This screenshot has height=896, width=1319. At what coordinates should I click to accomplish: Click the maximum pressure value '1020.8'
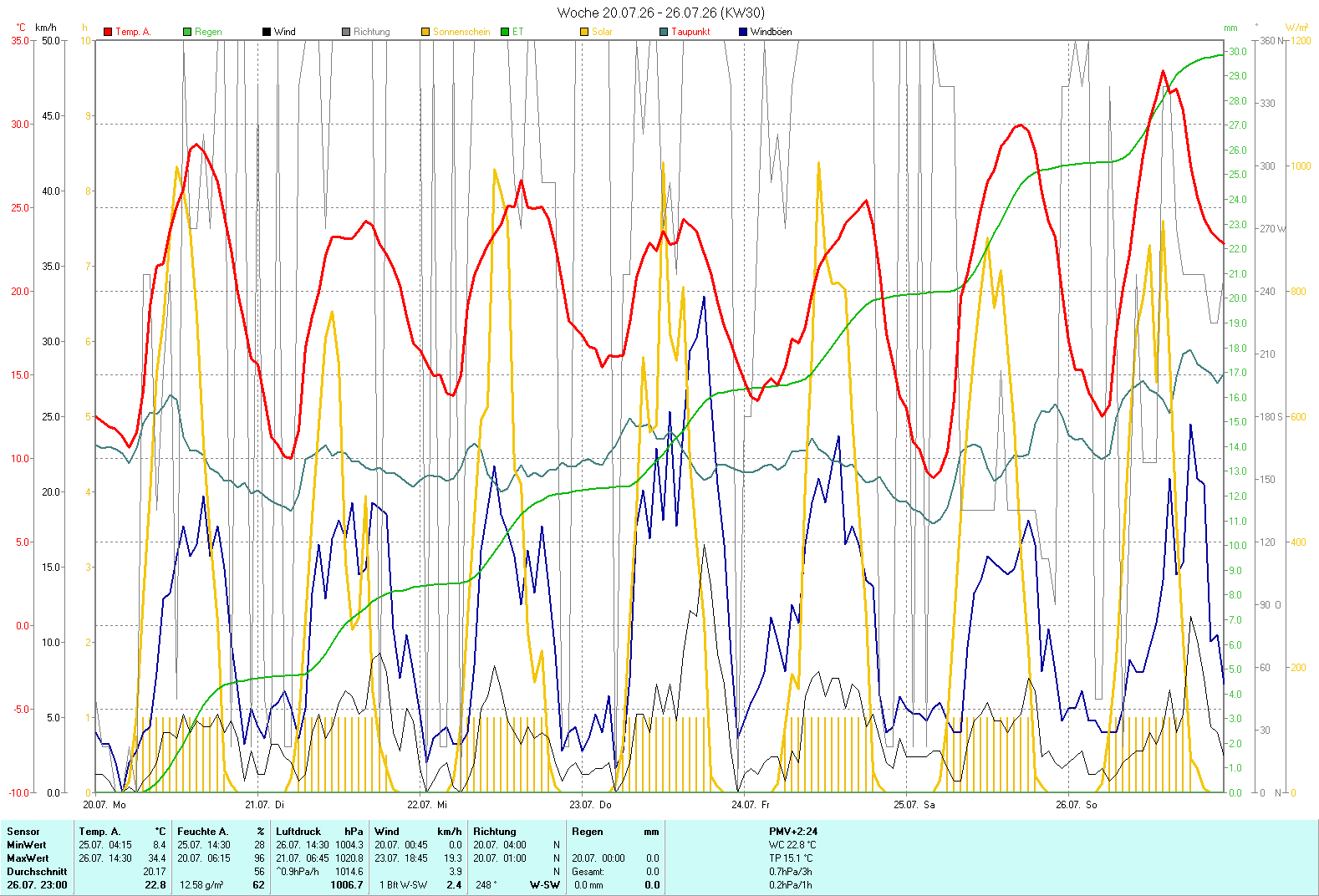(x=349, y=858)
